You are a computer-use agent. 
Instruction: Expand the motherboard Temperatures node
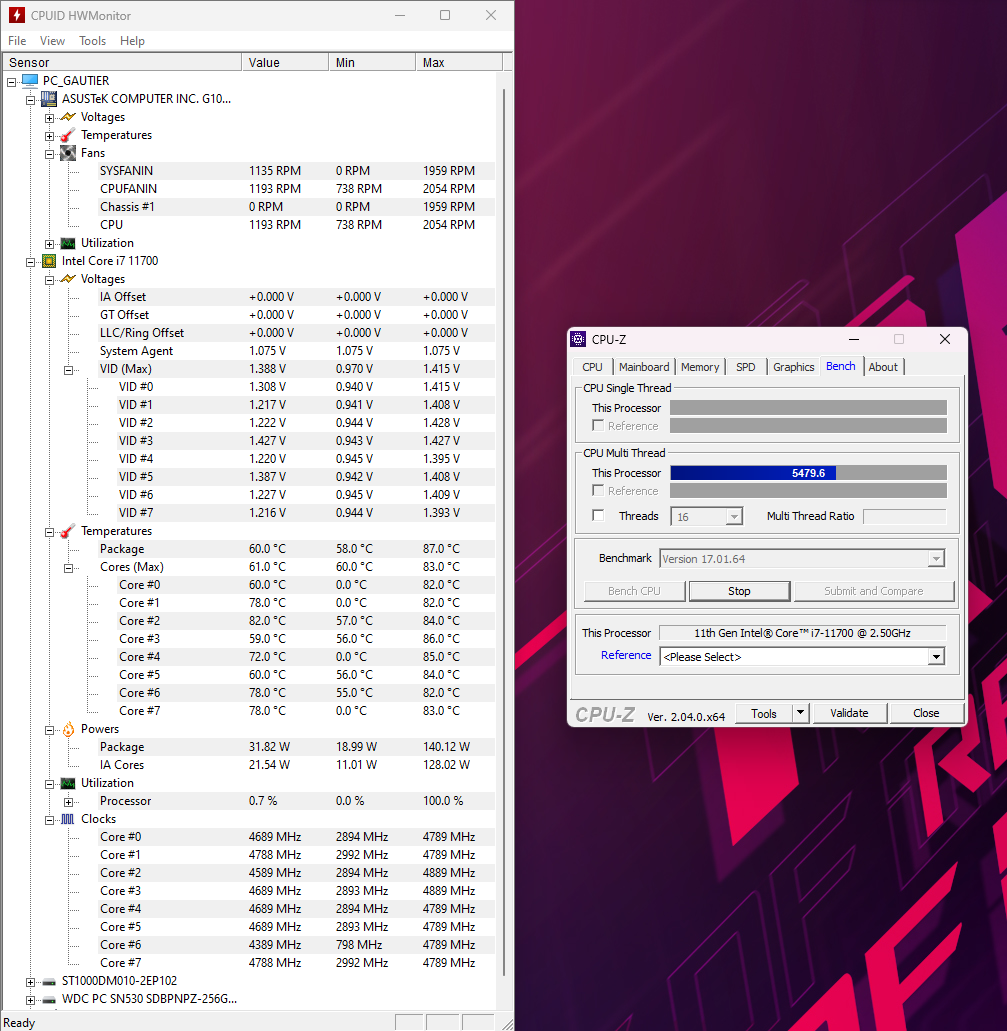click(49, 136)
